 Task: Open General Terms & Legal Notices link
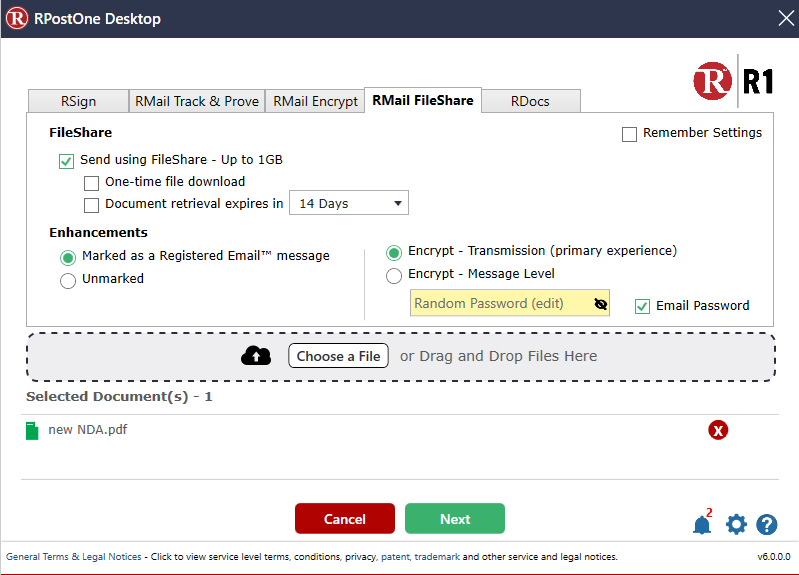click(x=74, y=557)
